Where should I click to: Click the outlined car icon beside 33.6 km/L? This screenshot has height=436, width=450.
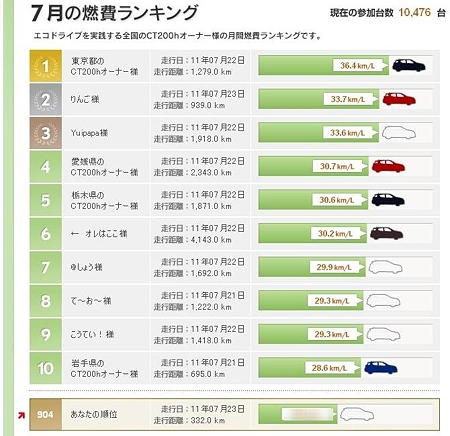(399, 133)
